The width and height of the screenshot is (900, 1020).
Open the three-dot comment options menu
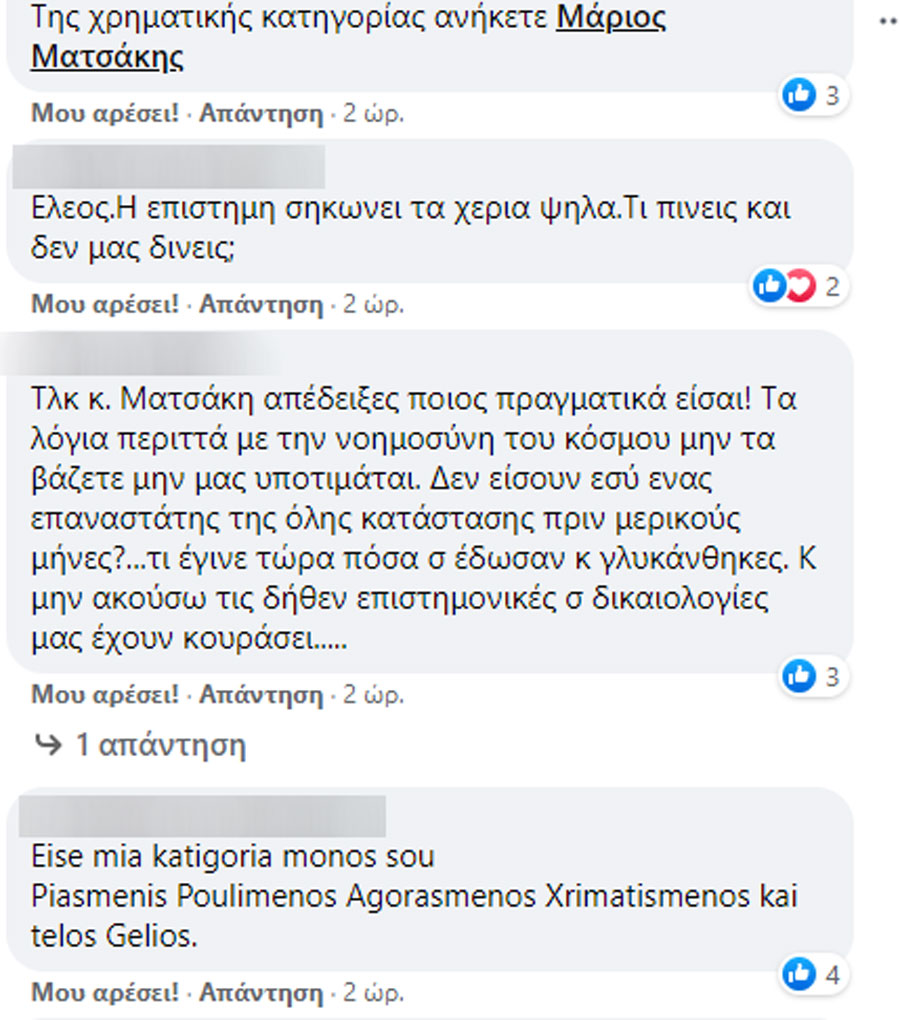pyautogui.click(x=888, y=21)
